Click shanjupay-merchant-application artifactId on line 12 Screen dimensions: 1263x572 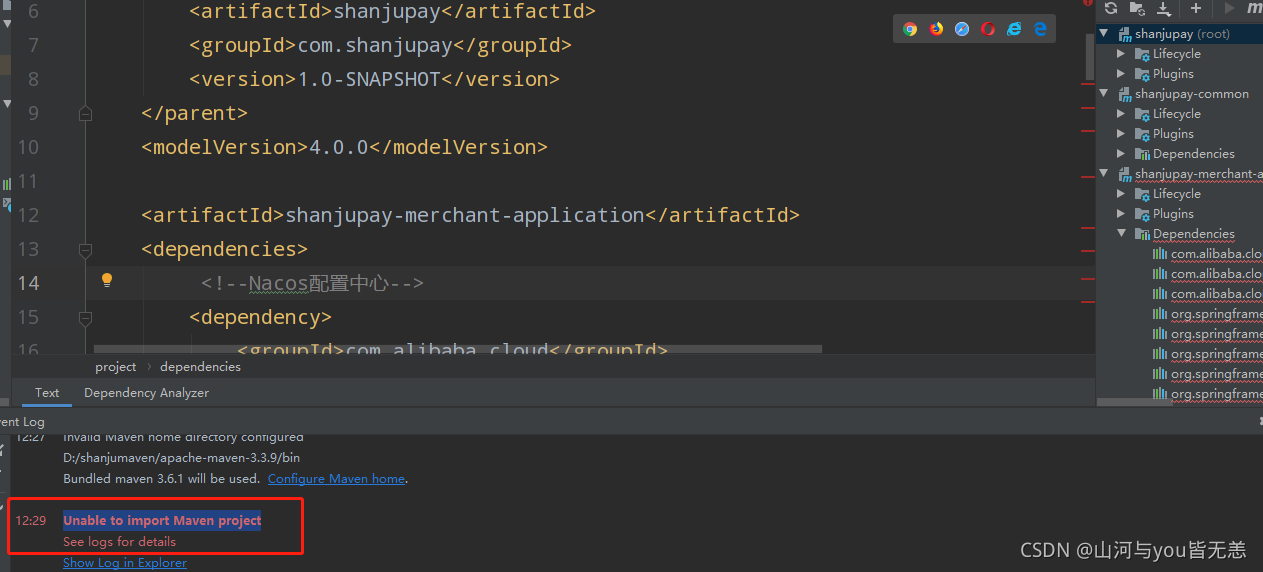pyautogui.click(x=465, y=215)
